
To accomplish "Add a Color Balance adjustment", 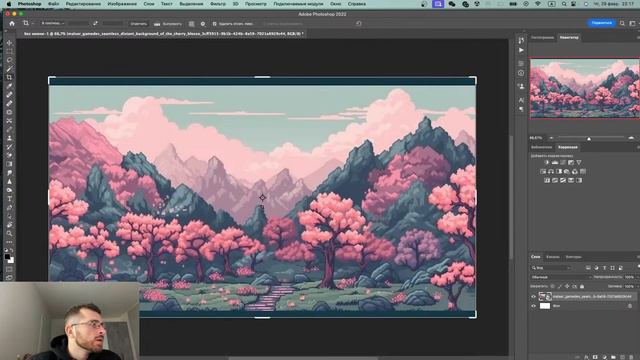I will point(551,171).
